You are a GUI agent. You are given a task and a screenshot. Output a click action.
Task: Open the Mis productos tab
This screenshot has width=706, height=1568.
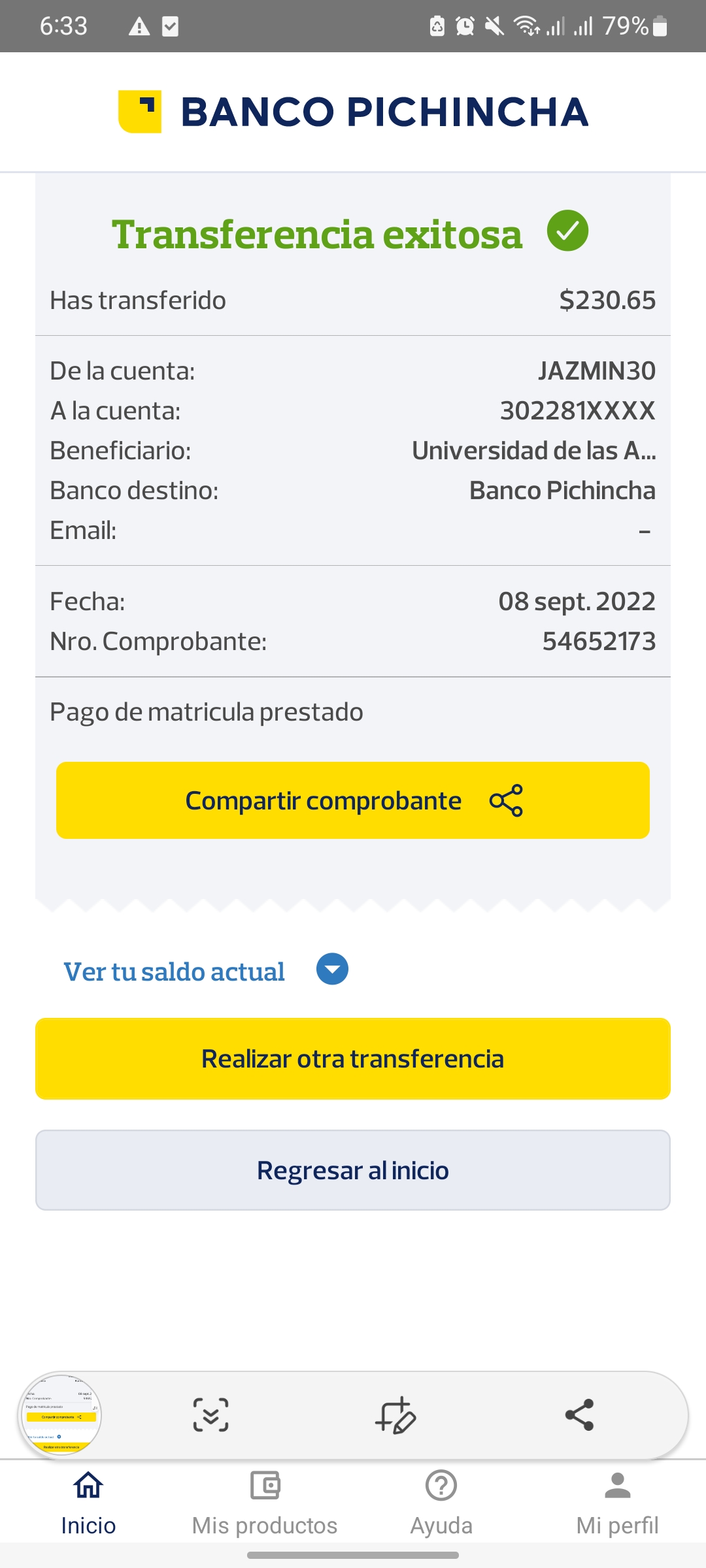[x=265, y=1499]
